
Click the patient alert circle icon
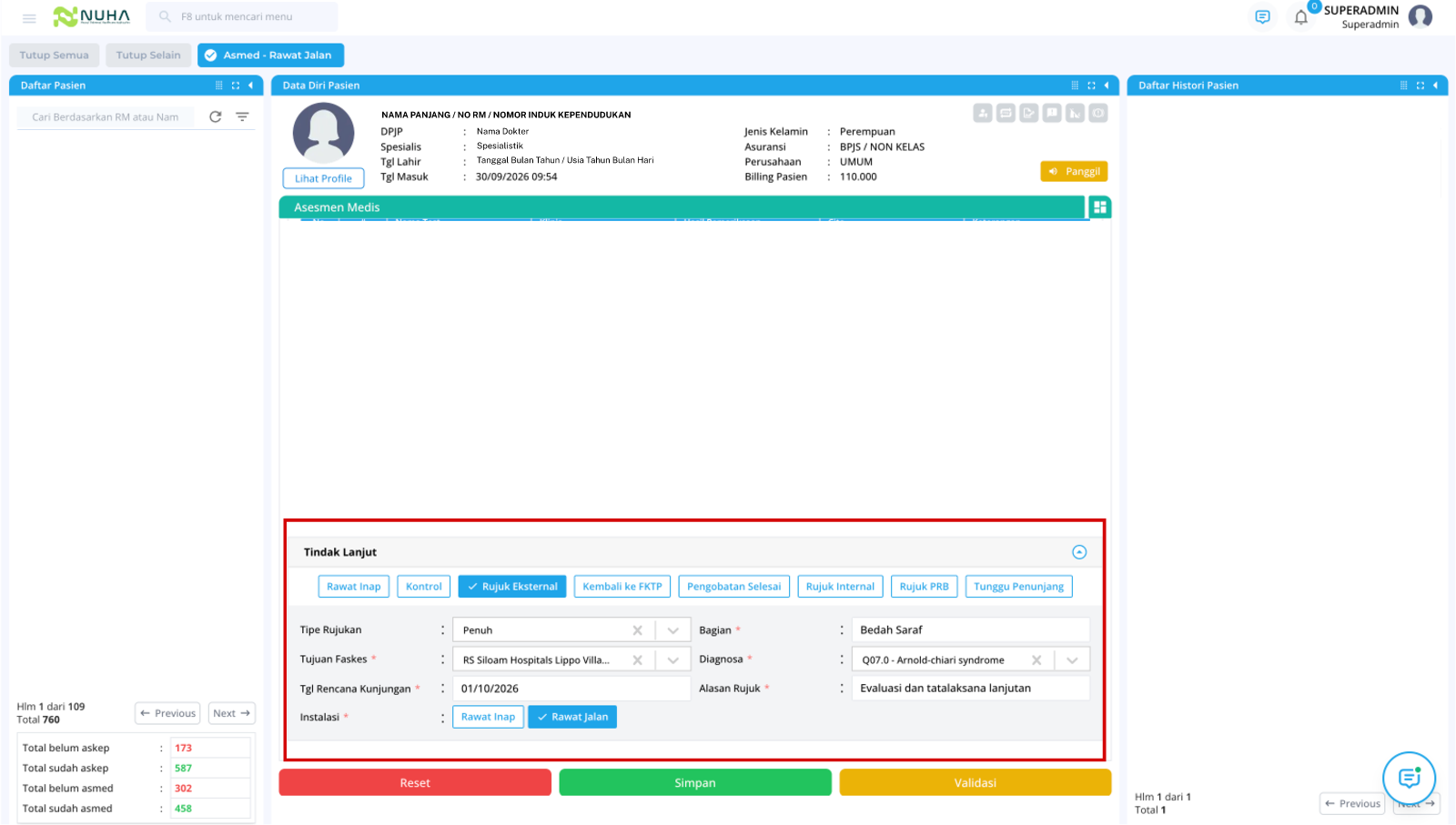tap(1098, 113)
